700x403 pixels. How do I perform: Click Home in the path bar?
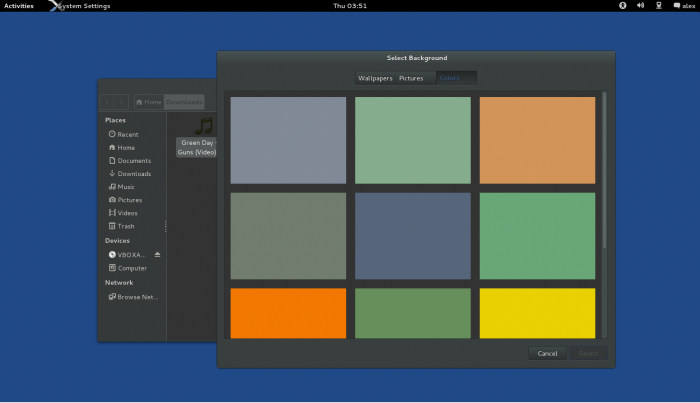149,102
